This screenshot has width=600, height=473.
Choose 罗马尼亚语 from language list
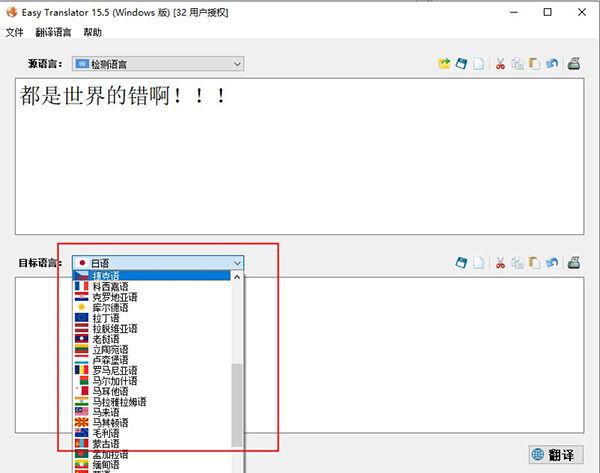(x=152, y=370)
